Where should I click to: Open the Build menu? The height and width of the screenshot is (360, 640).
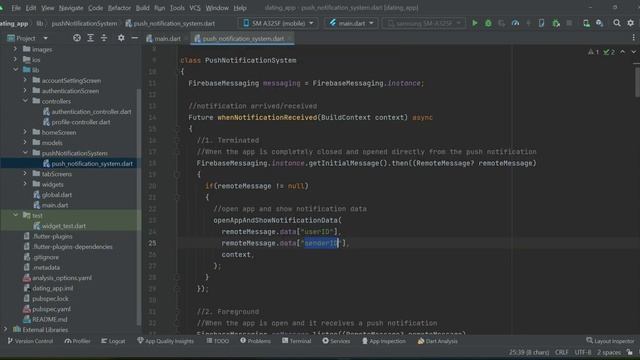(x=142, y=8)
